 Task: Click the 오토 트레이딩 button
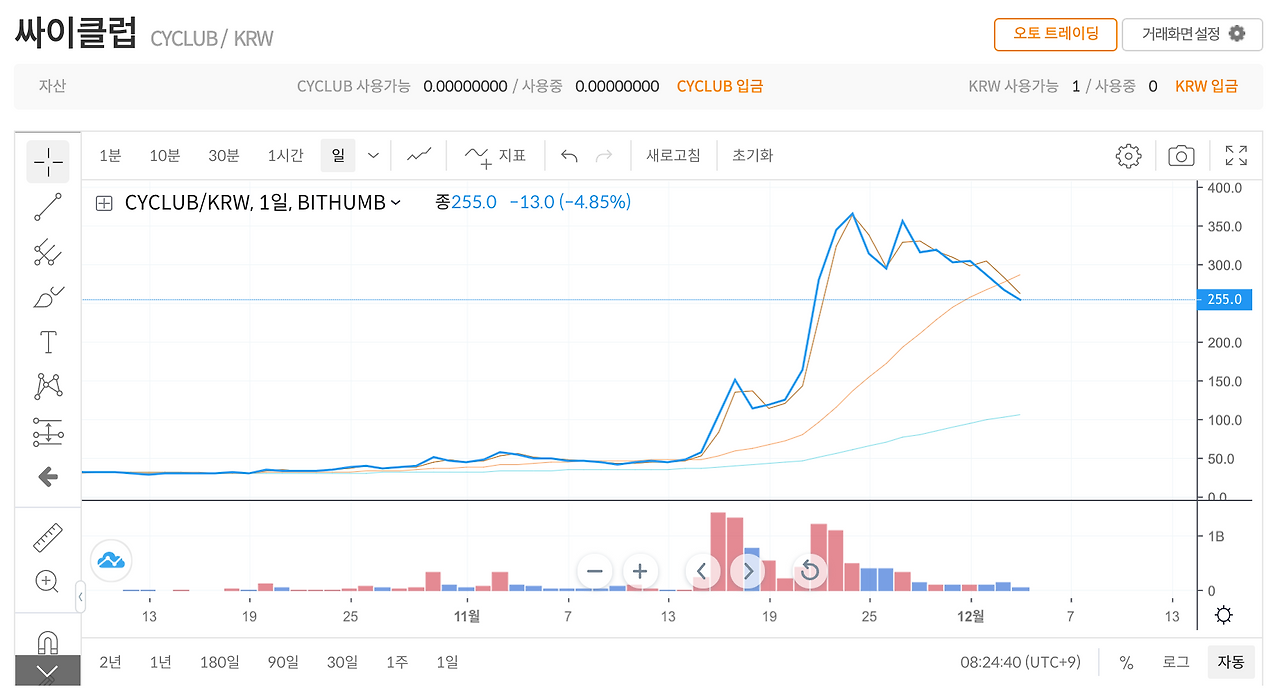coord(1055,33)
